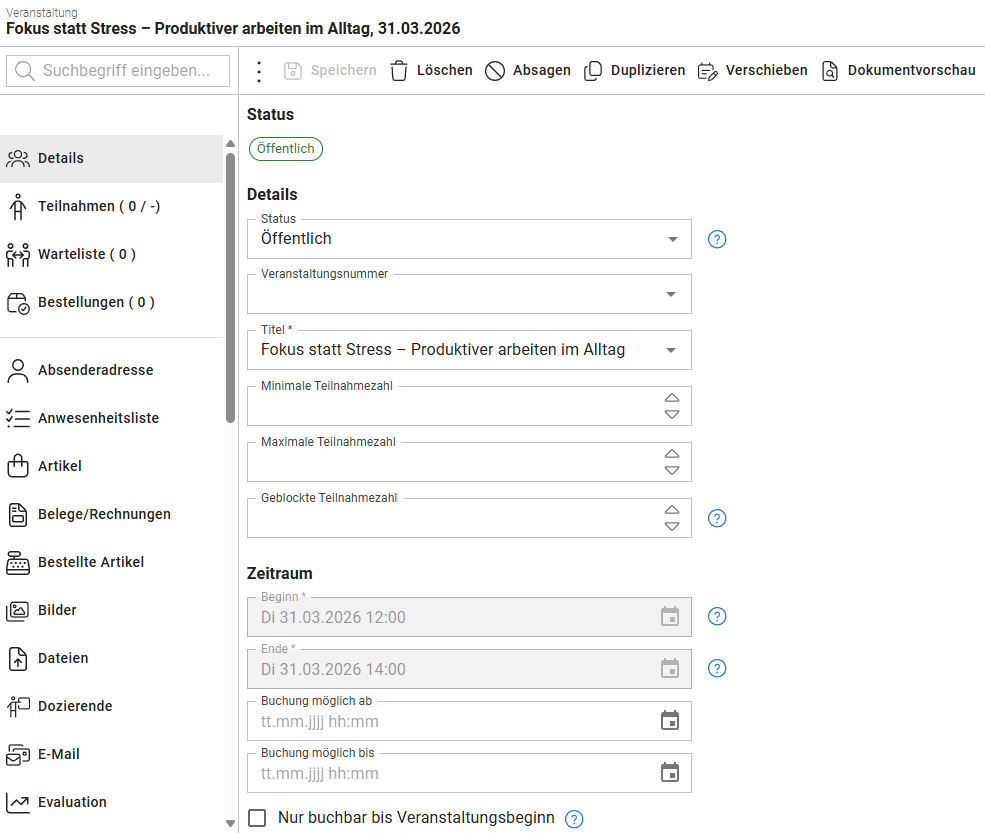Screen dimensions: 985x833
Task: Open the Dokumentvorschau preview
Action: (898, 71)
